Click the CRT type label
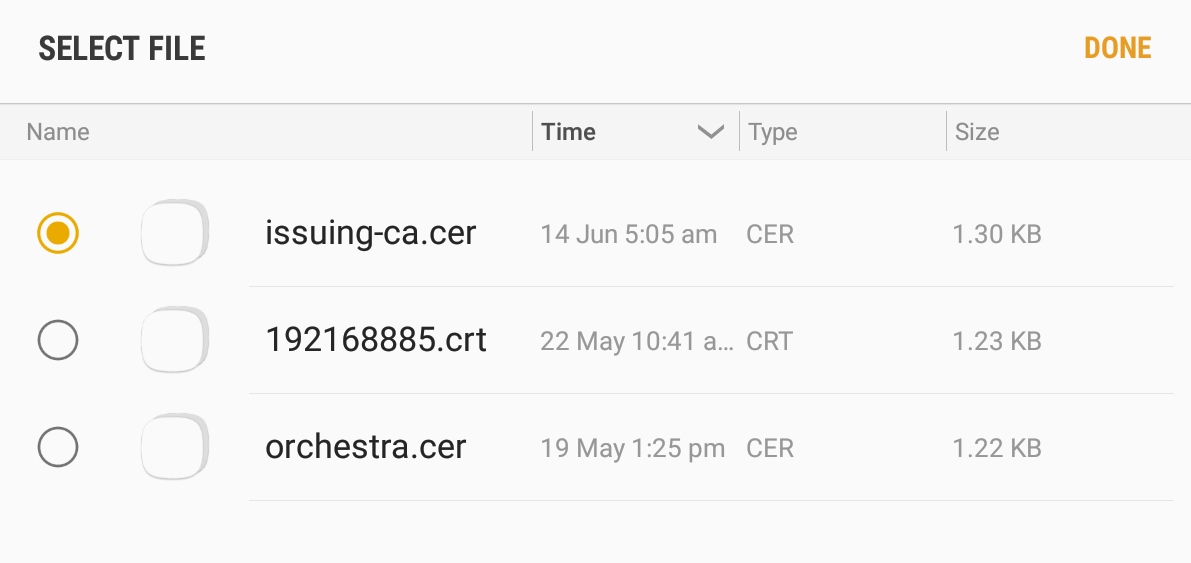Viewport: 1191px width, 563px height. click(x=770, y=341)
